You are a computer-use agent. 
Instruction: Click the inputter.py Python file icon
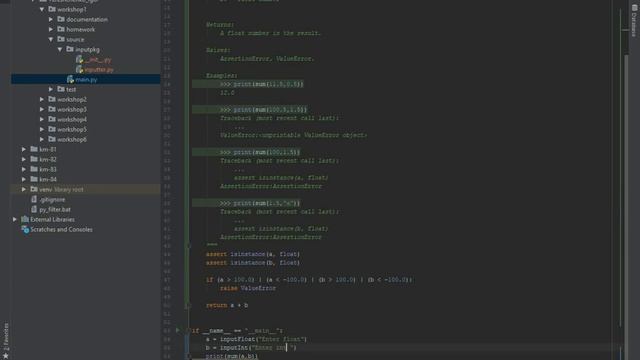tap(79, 69)
